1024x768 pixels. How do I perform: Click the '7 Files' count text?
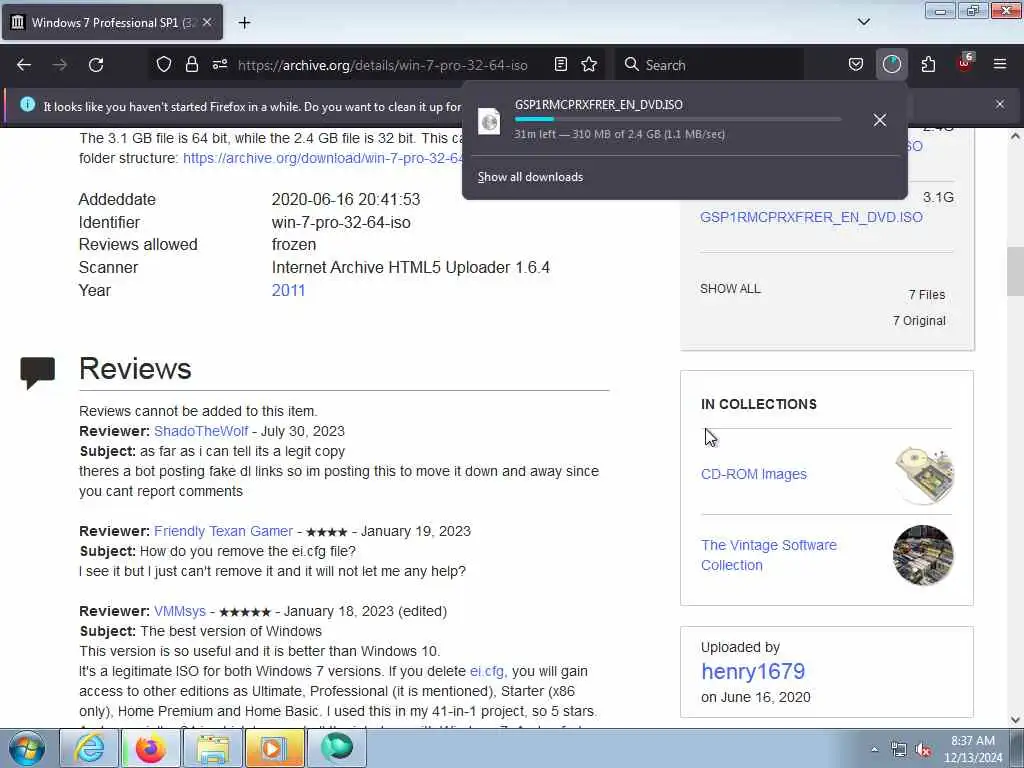click(927, 295)
